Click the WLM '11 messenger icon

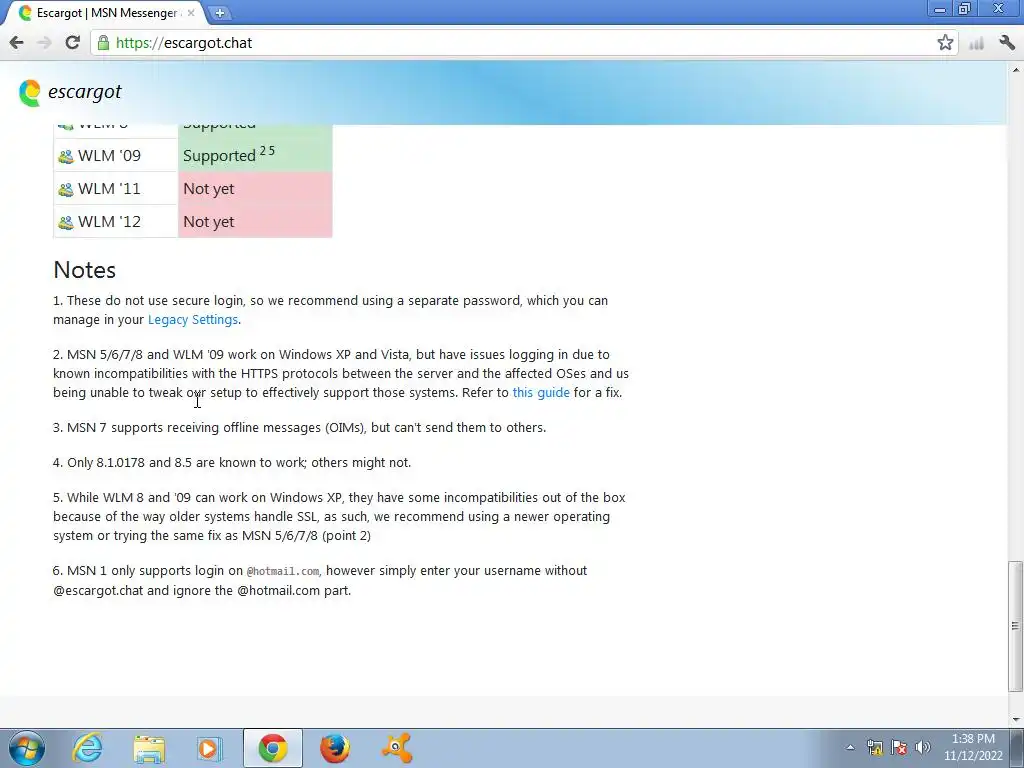point(65,189)
